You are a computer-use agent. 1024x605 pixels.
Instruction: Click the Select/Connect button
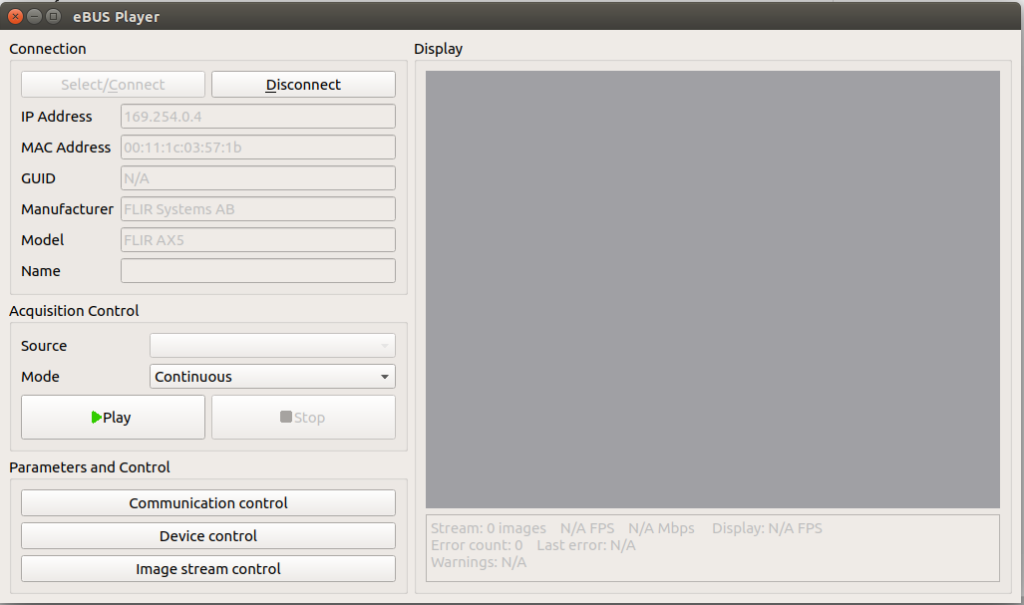coord(113,85)
